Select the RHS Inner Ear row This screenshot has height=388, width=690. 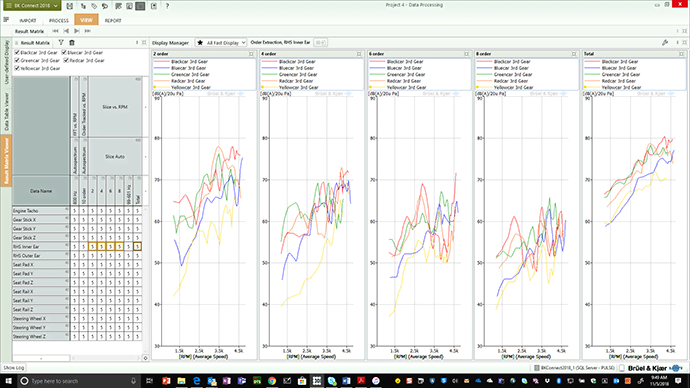point(41,247)
